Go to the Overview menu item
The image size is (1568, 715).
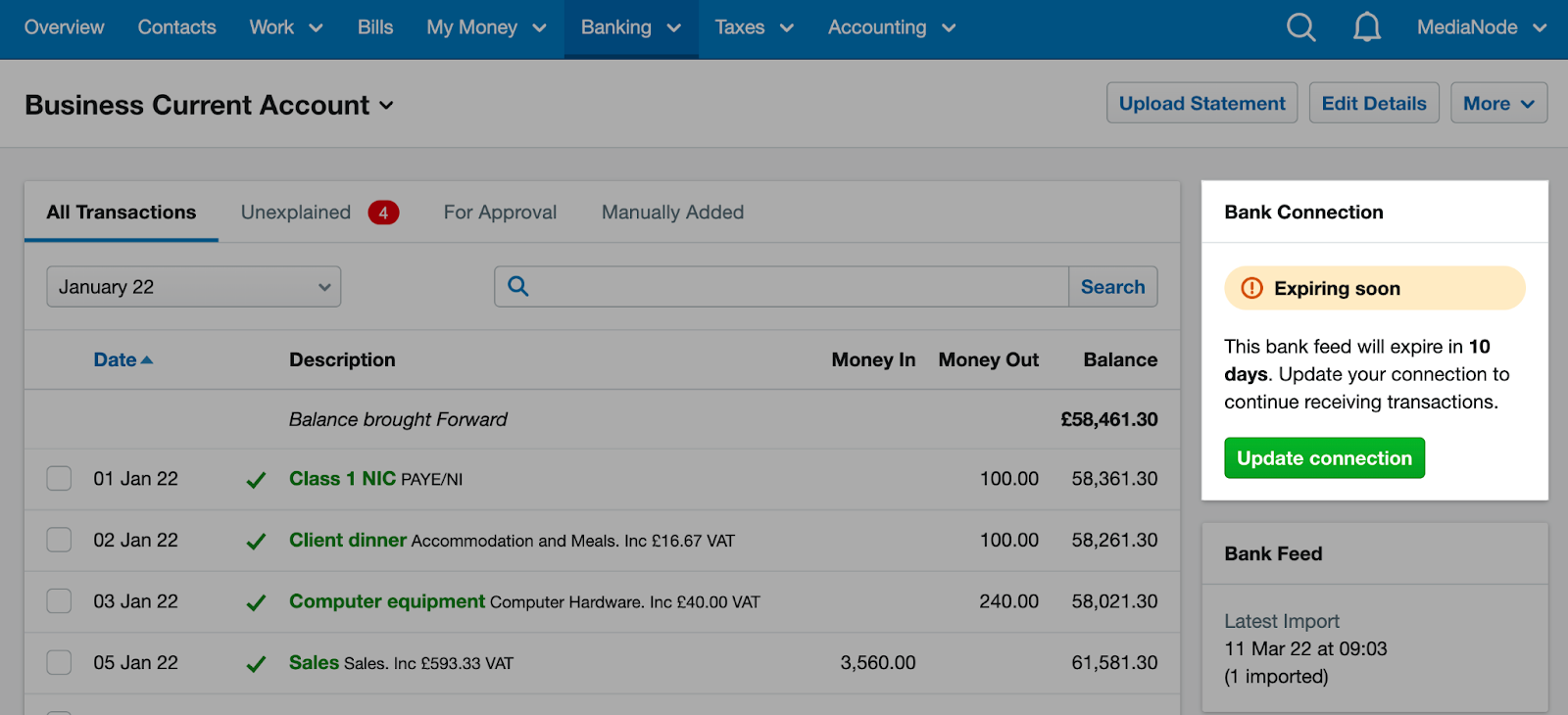tap(64, 27)
